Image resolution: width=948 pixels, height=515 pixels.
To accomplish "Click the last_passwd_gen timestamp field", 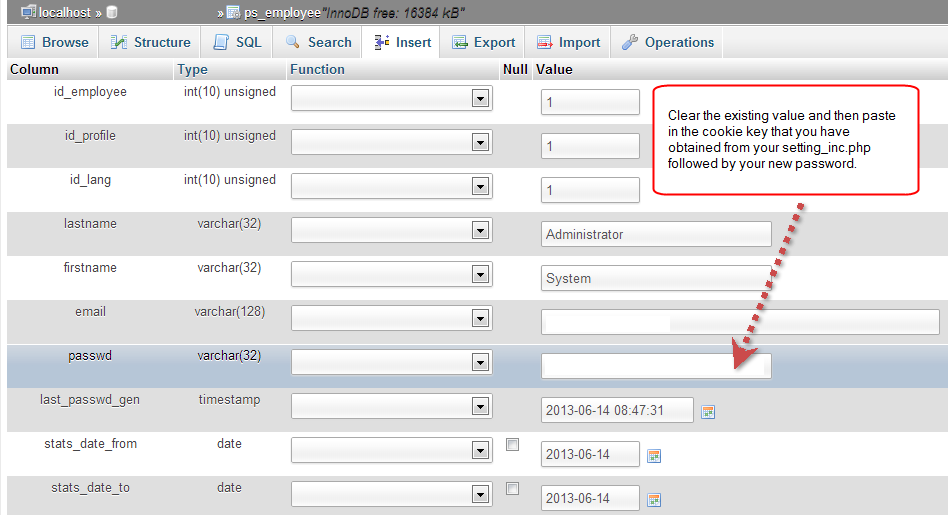I will coord(617,410).
